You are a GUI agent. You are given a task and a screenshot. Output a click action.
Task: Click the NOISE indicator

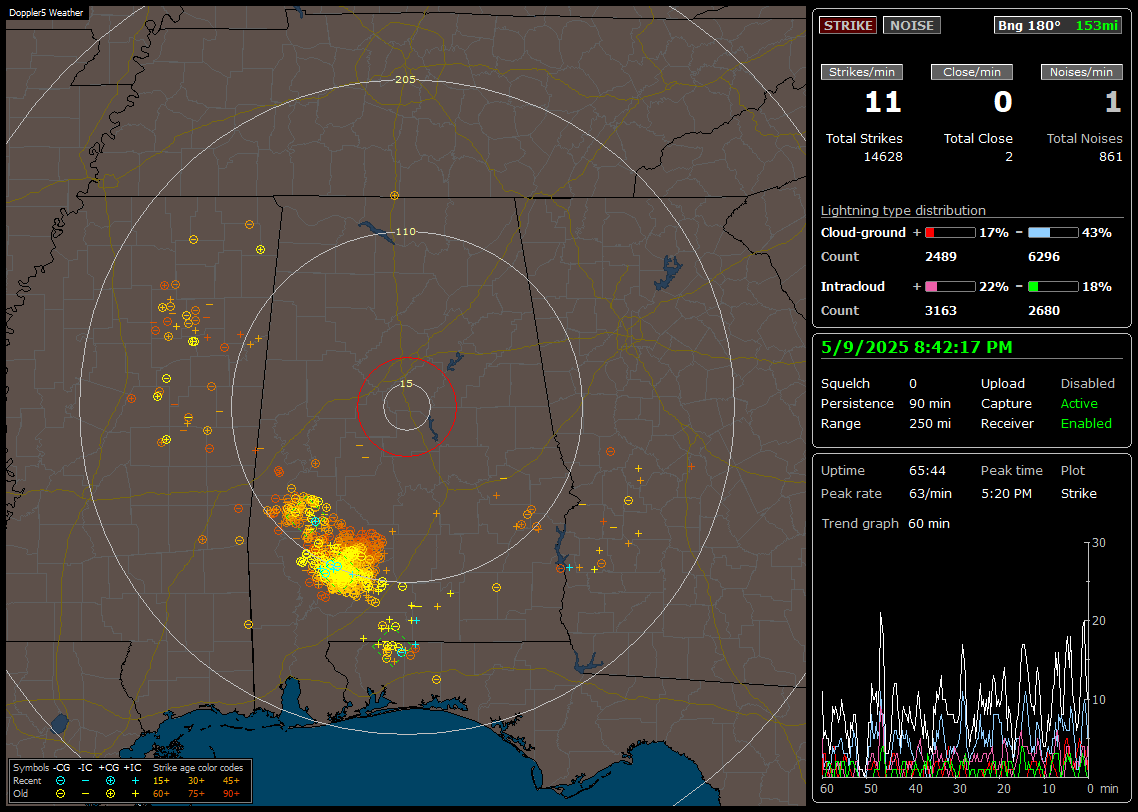click(x=912, y=25)
